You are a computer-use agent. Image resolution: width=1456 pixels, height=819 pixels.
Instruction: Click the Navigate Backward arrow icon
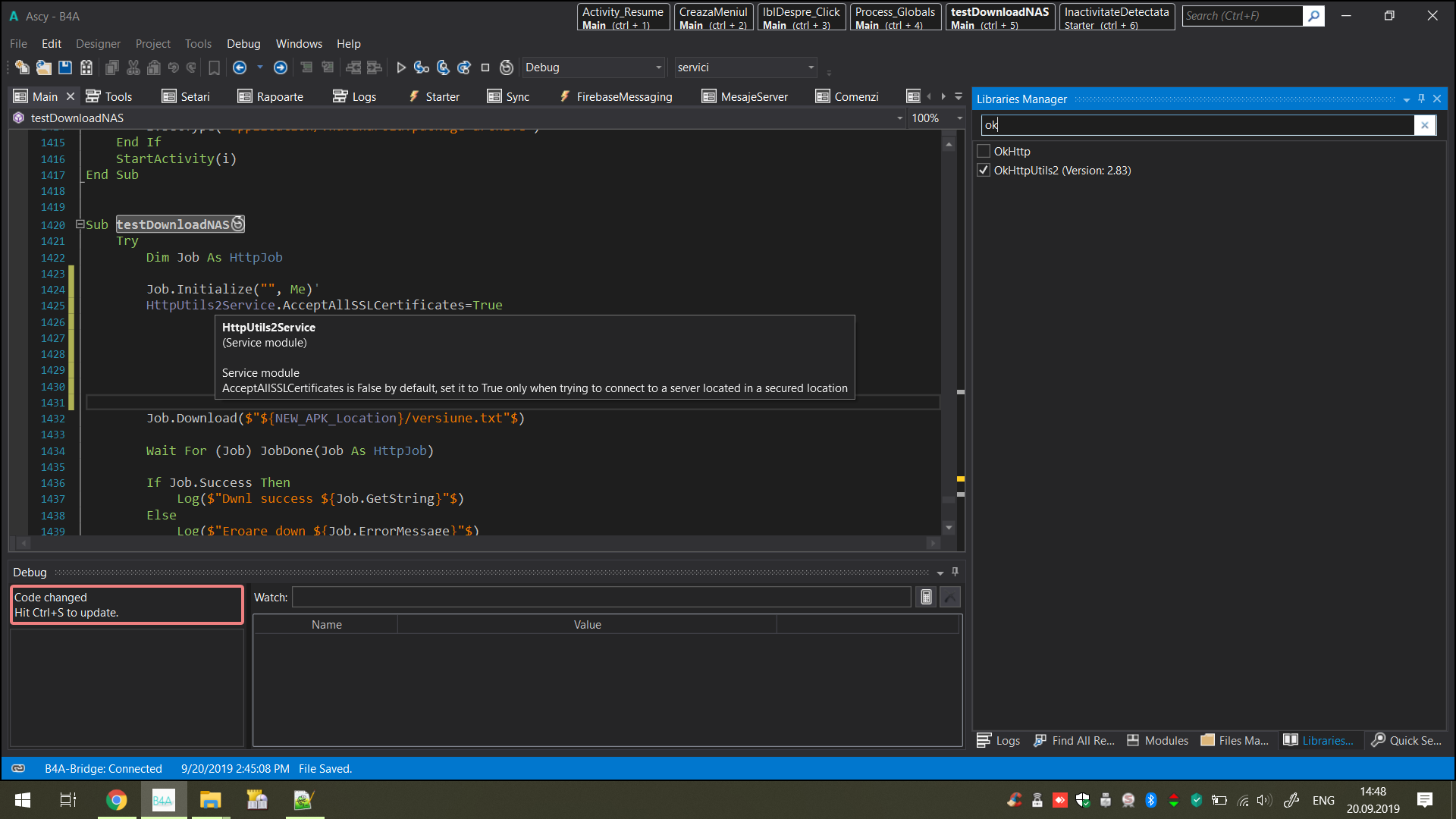pos(240,67)
